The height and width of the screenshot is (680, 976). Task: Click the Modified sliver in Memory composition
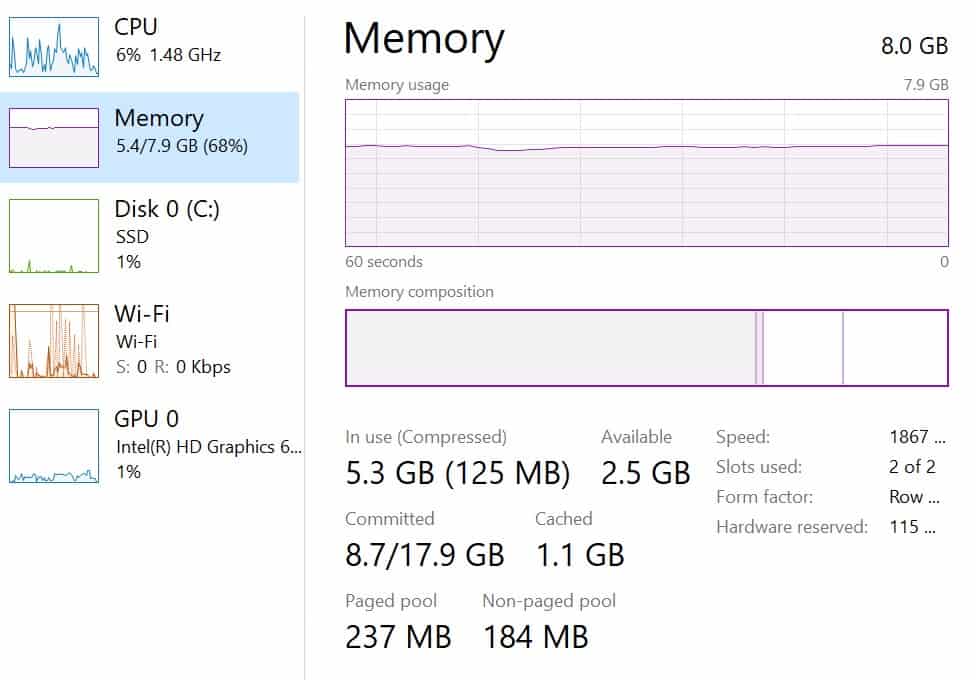[759, 347]
